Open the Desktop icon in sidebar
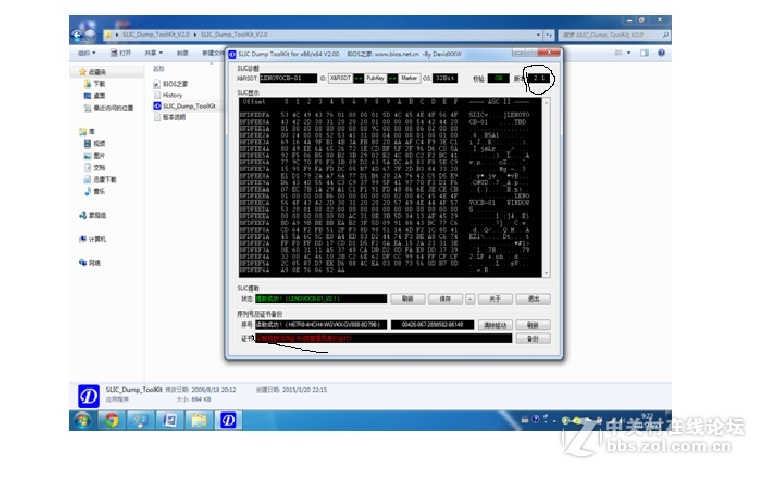The width and height of the screenshot is (768, 480). (88, 96)
